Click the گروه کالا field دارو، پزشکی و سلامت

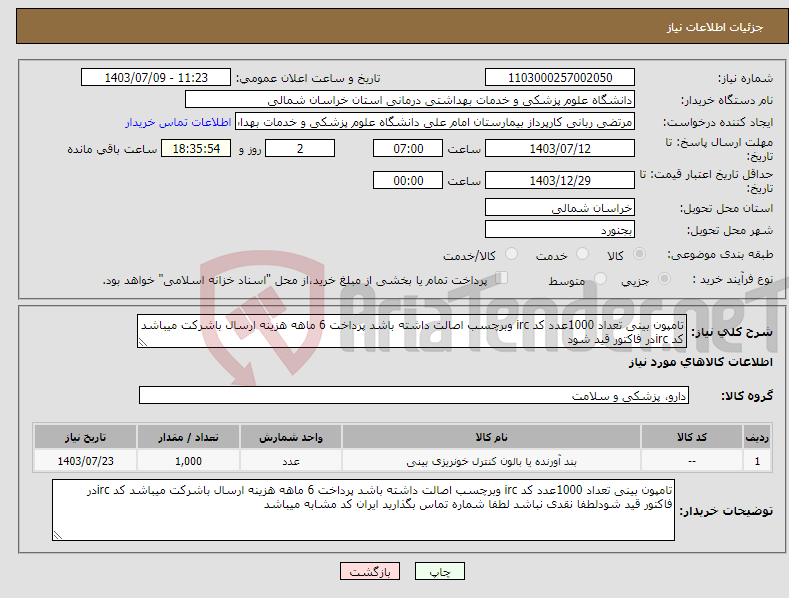[x=414, y=396]
